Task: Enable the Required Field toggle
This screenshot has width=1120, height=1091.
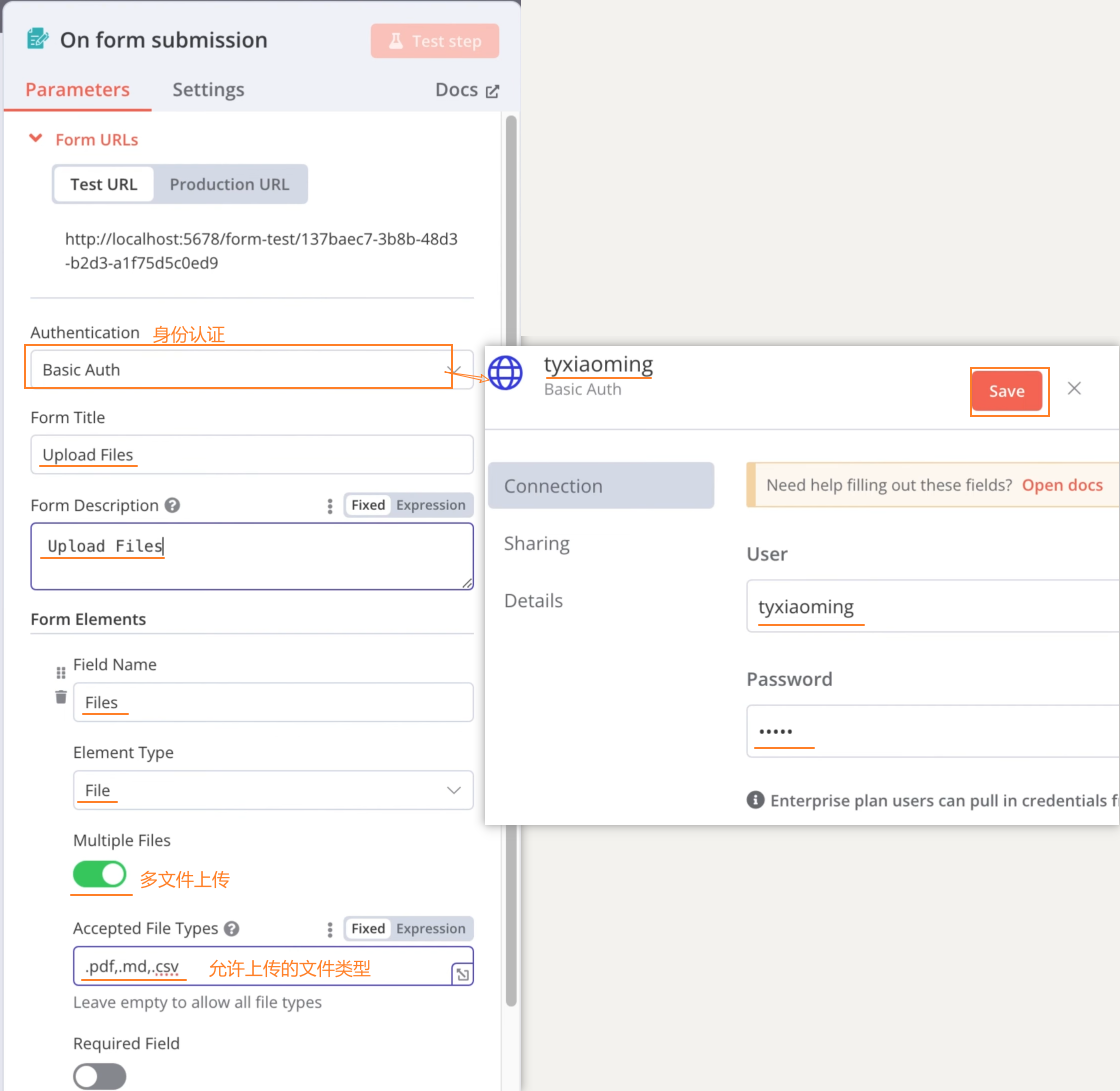Action: 100,1076
